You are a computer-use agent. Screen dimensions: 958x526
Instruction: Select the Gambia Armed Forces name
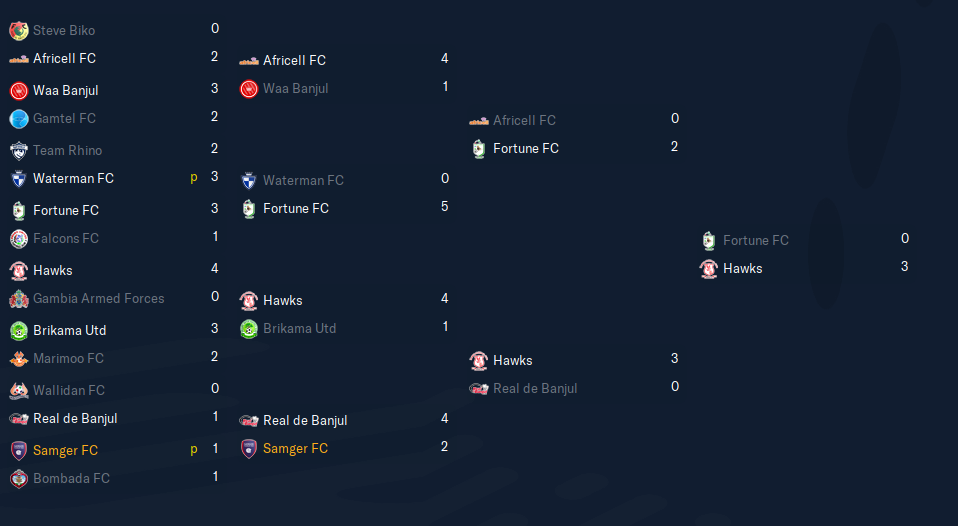[x=98, y=299]
